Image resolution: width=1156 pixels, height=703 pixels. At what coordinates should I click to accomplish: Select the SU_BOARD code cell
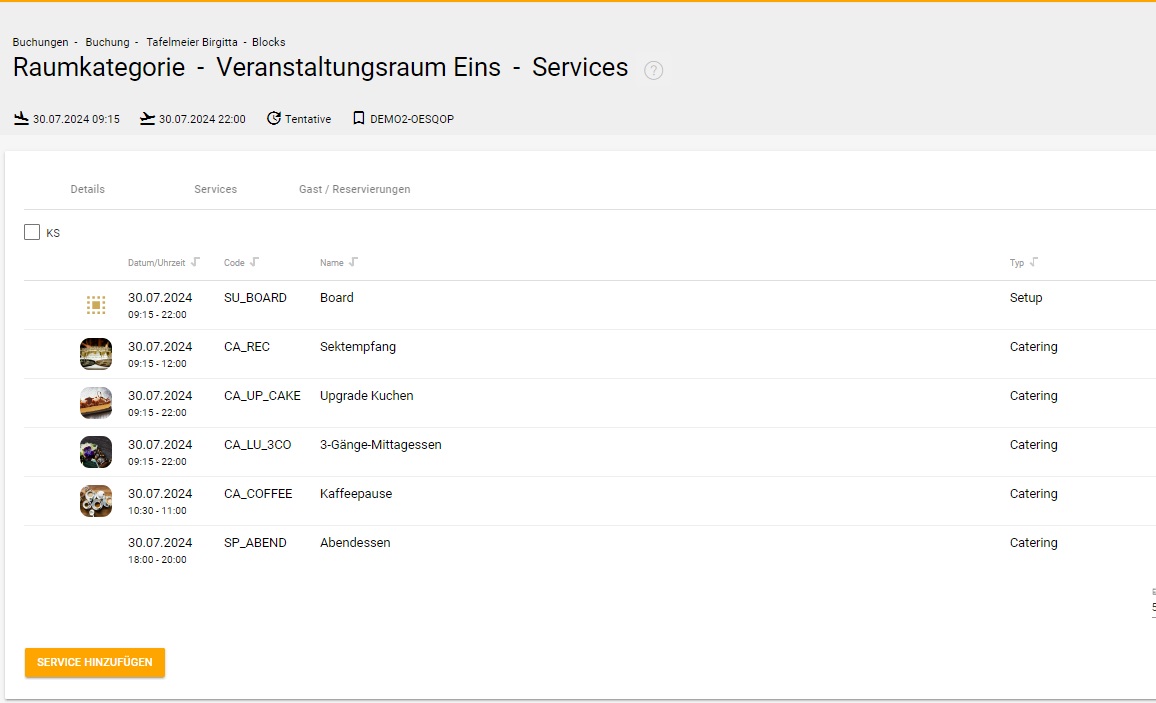255,298
